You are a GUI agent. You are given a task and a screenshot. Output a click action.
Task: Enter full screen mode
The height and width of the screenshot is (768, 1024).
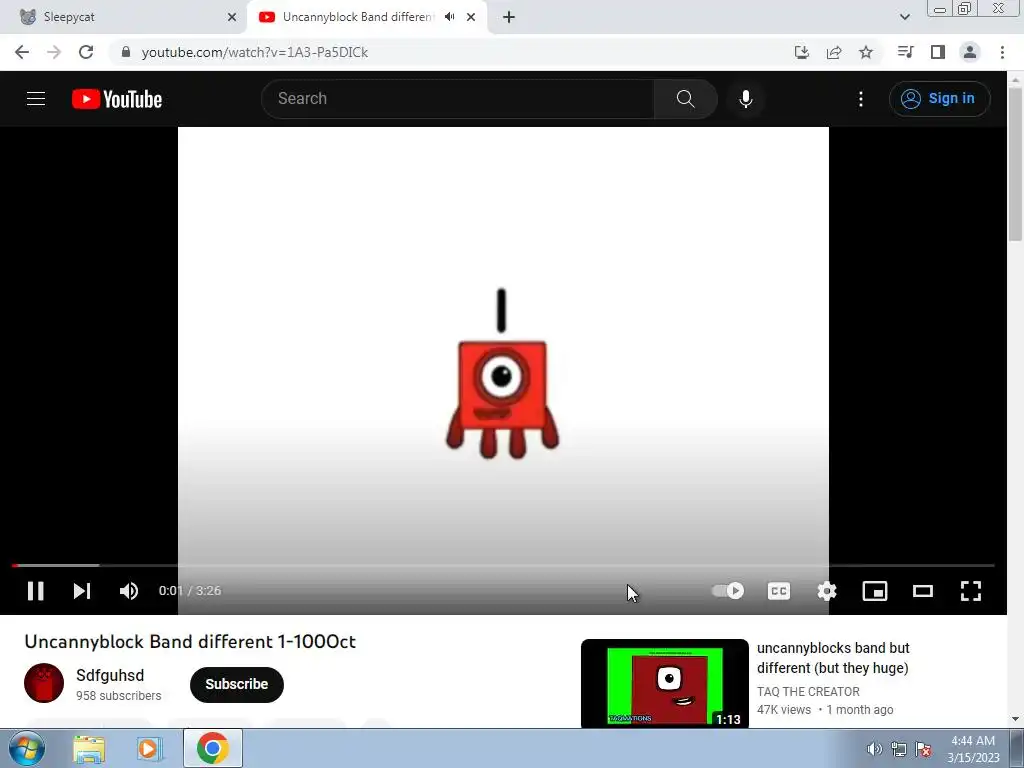pos(971,591)
